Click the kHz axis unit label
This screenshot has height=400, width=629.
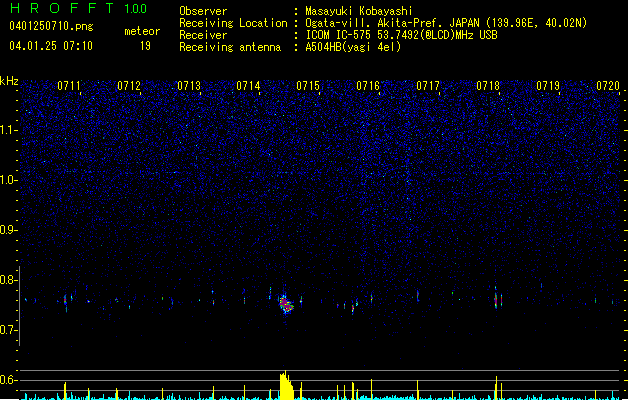(9, 81)
